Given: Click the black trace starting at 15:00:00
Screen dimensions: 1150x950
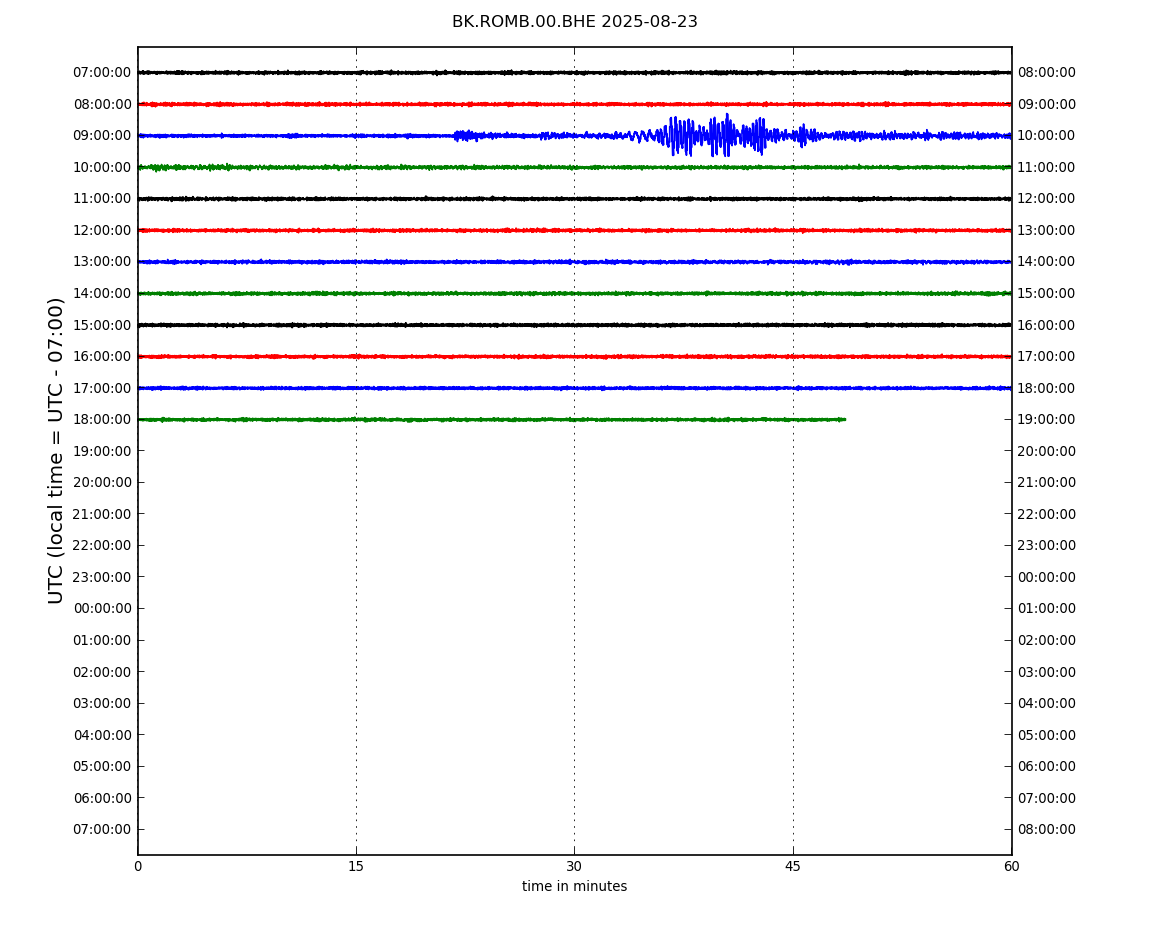Looking at the screenshot, I should click(x=574, y=325).
